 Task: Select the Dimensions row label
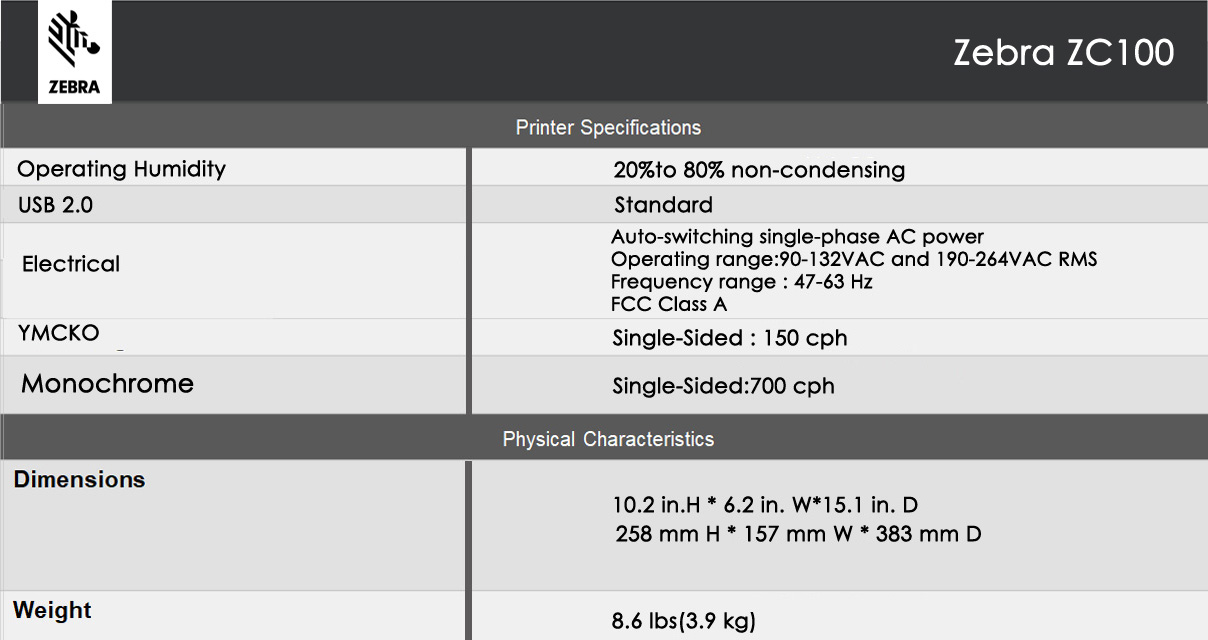[80, 480]
